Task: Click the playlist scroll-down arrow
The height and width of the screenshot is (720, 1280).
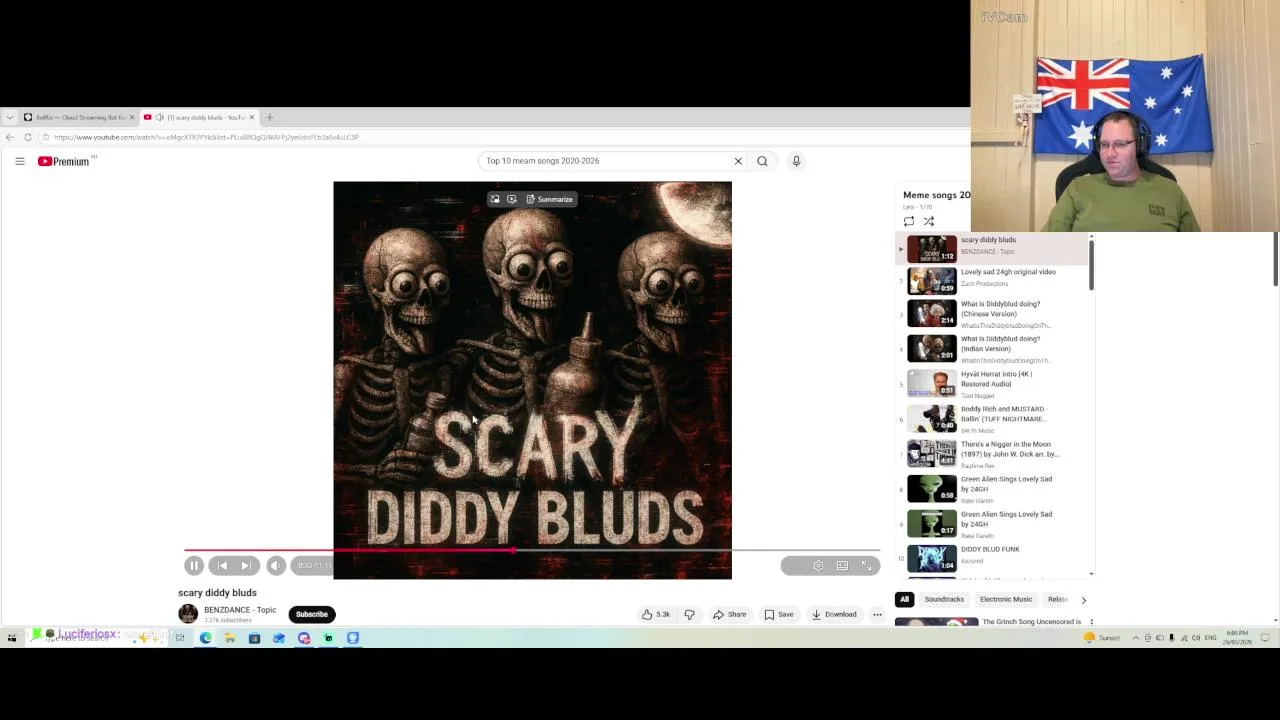Action: 1091,574
